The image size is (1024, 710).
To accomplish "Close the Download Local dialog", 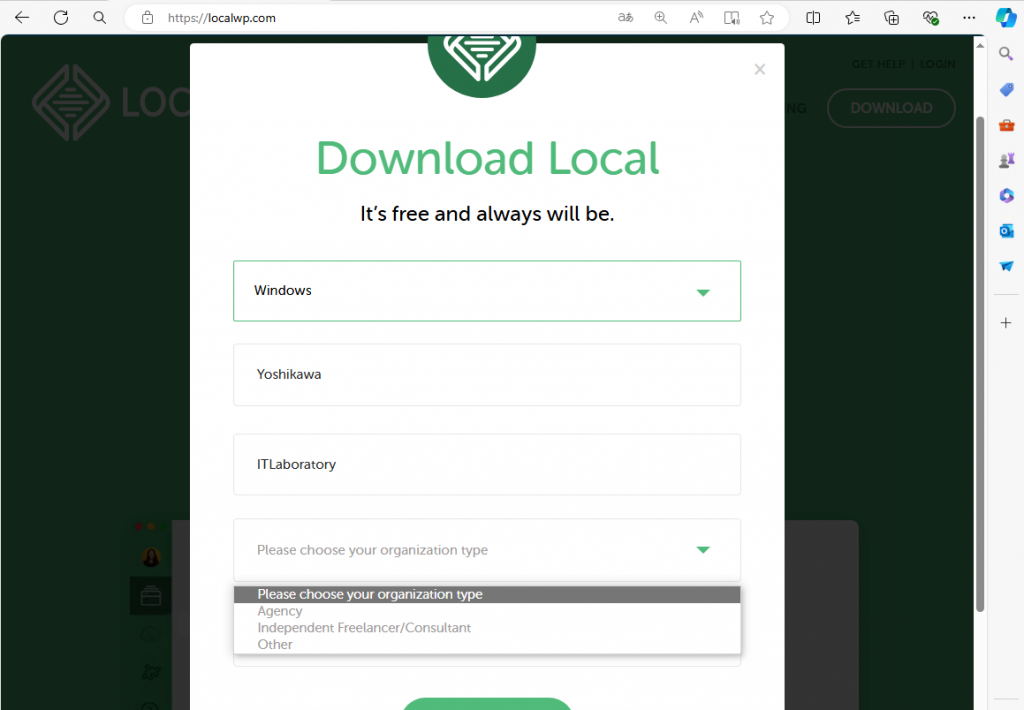I will click(x=760, y=69).
